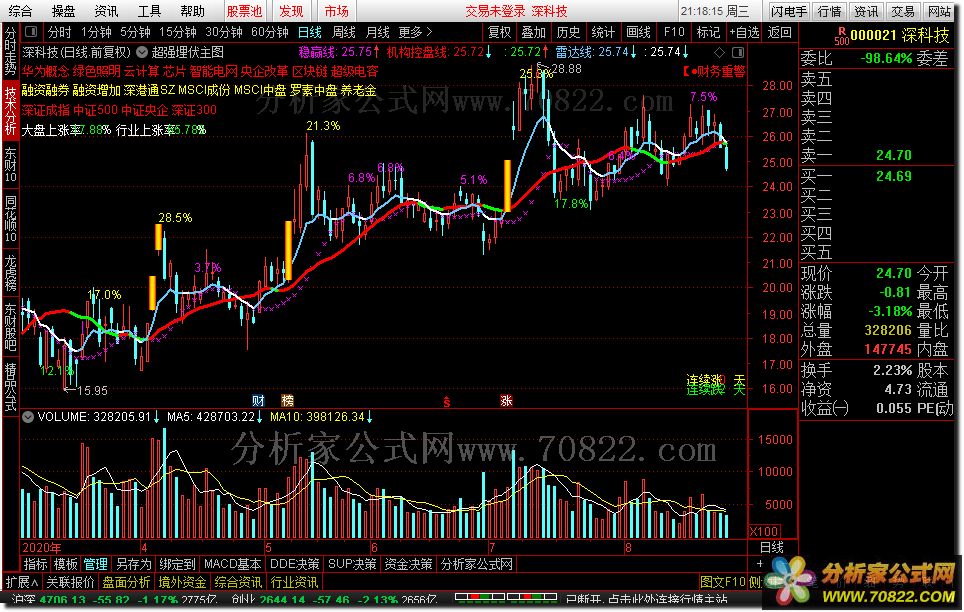The width and height of the screenshot is (964, 612).
Task: Open the 资讯 menu
Action: pos(106,11)
